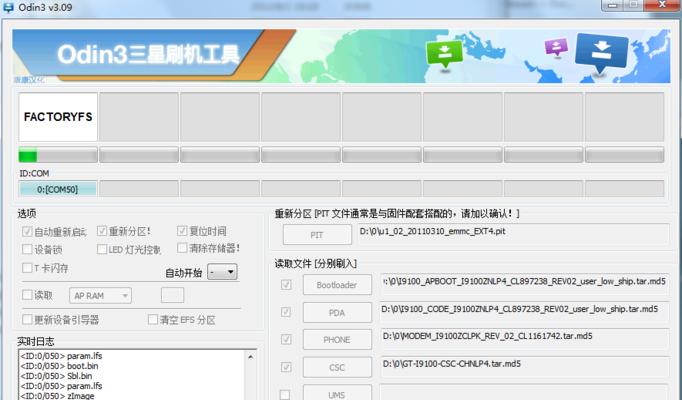The image size is (682, 400).
Task: Enable the UMS file checkbox
Action: (285, 394)
